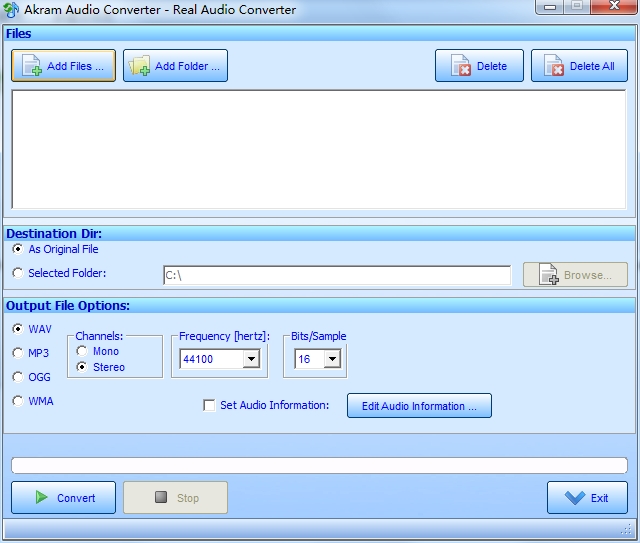Screen dimensions: 640x543
Task: Click Delete All to clear list
Action: pos(579,66)
